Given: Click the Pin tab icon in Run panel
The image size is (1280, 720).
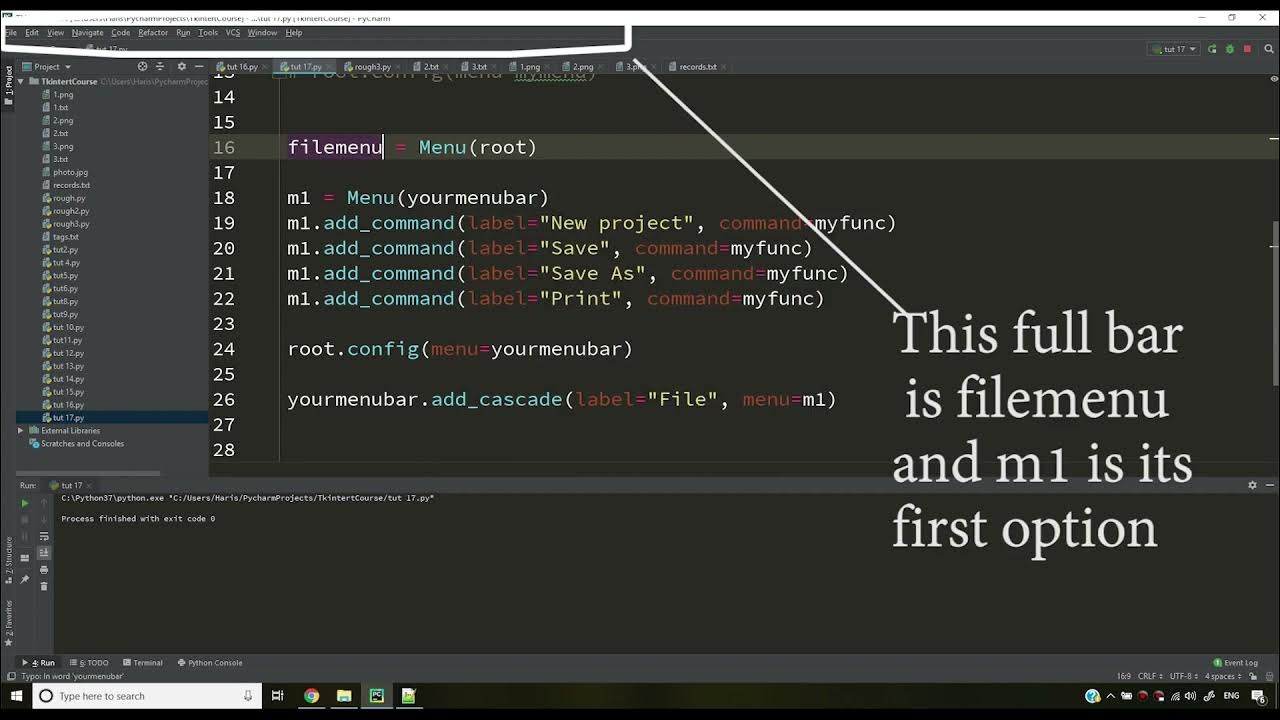Looking at the screenshot, I should (25, 579).
